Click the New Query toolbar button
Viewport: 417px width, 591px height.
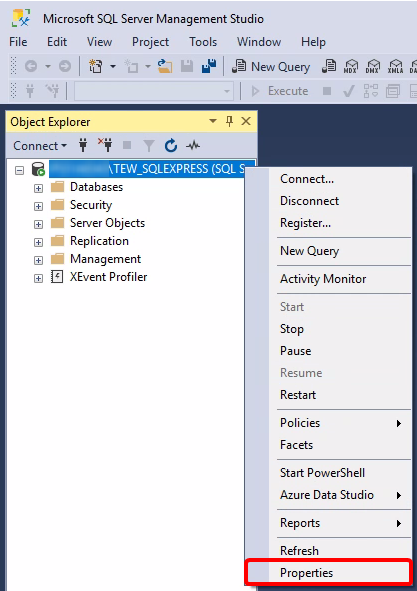tap(271, 67)
